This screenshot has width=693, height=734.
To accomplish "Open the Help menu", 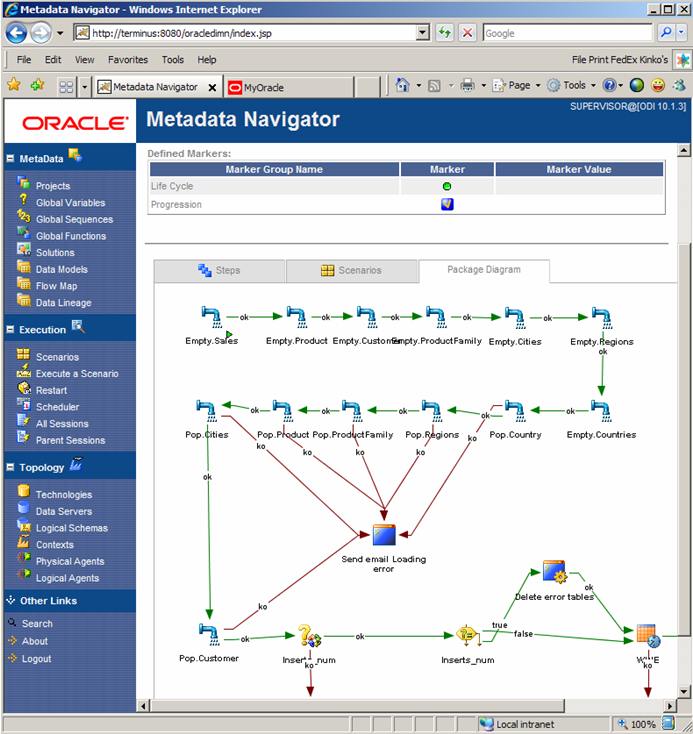I will [x=206, y=59].
